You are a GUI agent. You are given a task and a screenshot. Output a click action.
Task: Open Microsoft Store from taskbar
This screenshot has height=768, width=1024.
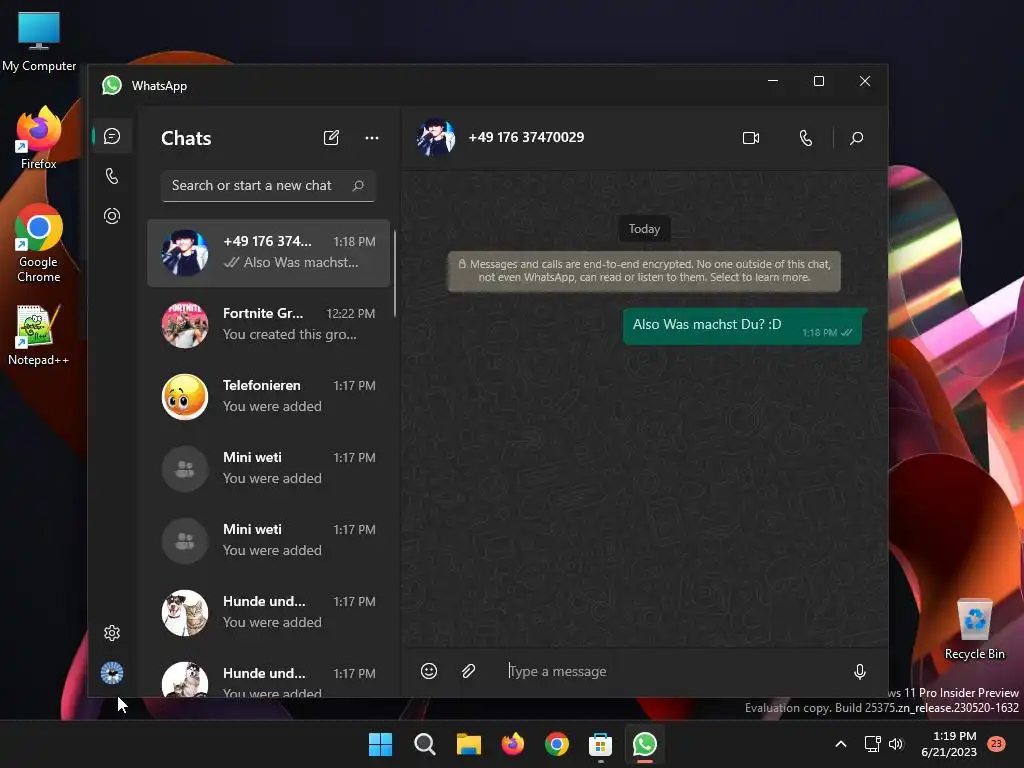(x=600, y=744)
